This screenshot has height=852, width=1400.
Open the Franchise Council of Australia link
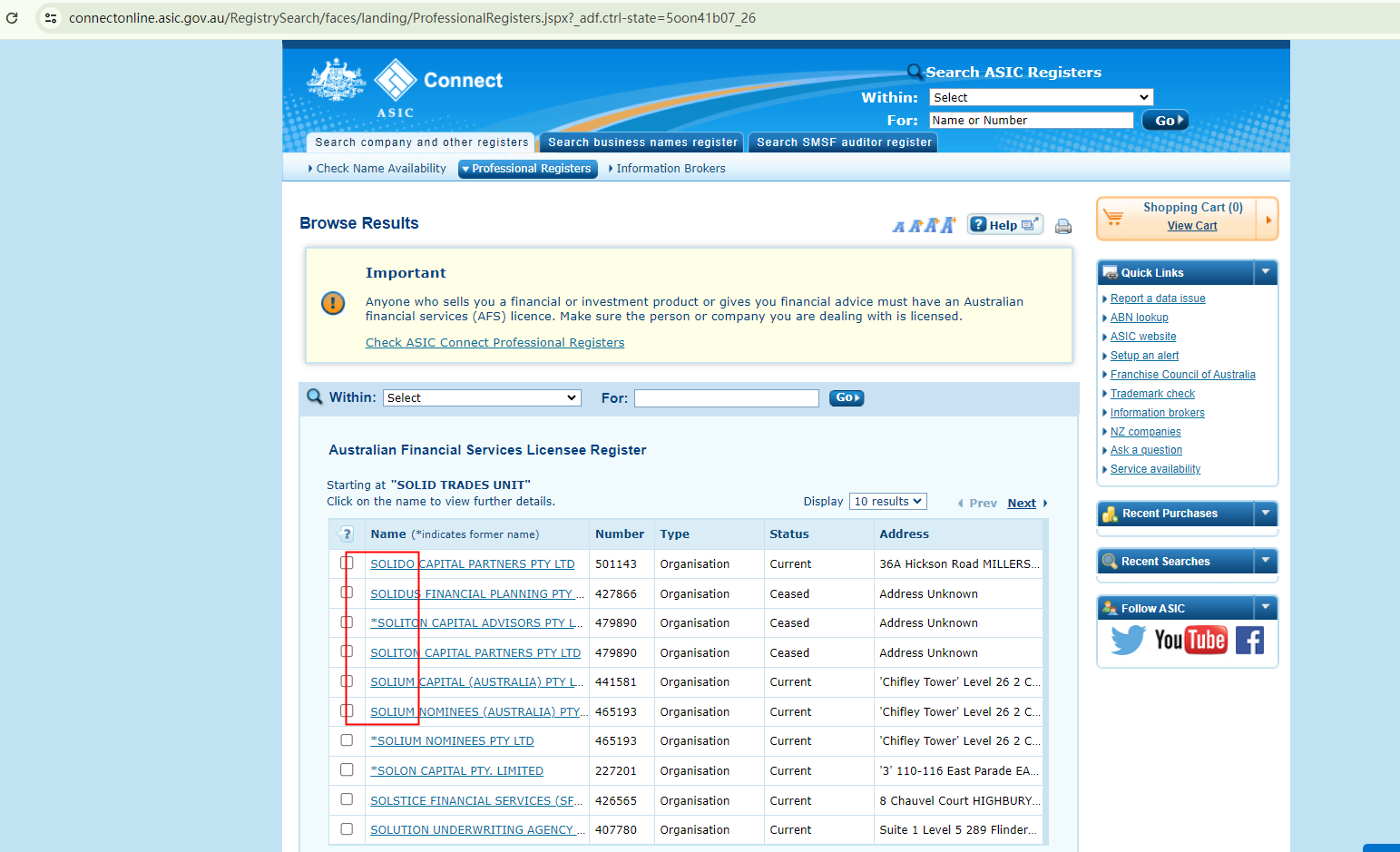[x=1183, y=375]
